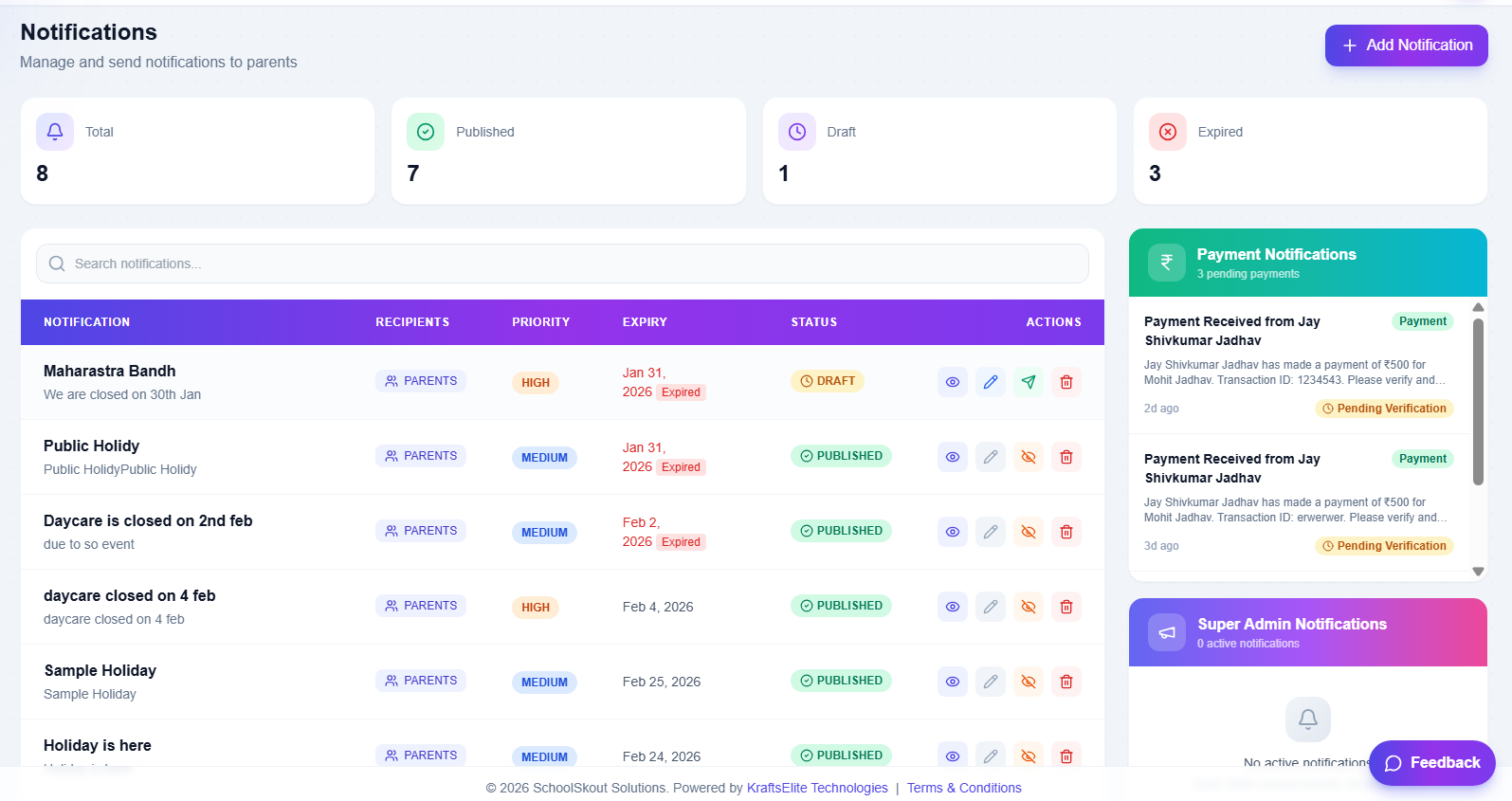This screenshot has height=801, width=1512.
Task: Click the Published card check icon
Action: pos(426,132)
